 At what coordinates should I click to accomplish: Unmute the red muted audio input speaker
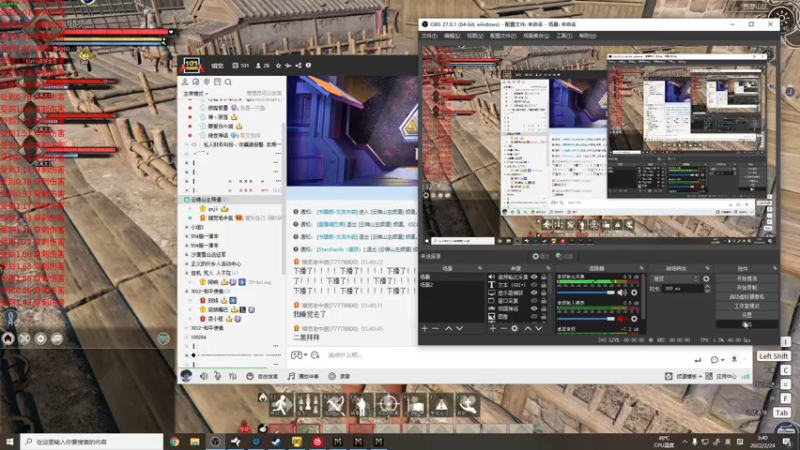pos(621,318)
